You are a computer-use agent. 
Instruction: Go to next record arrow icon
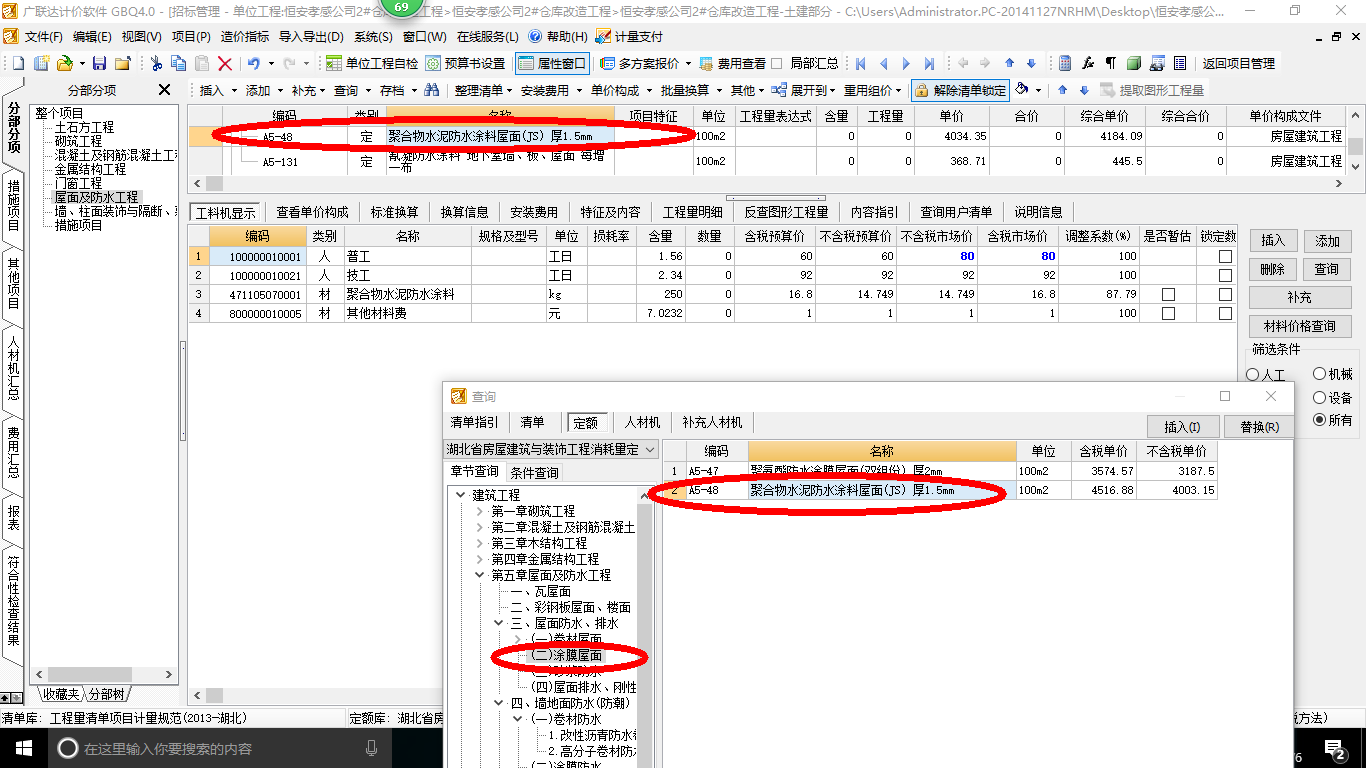(x=906, y=63)
